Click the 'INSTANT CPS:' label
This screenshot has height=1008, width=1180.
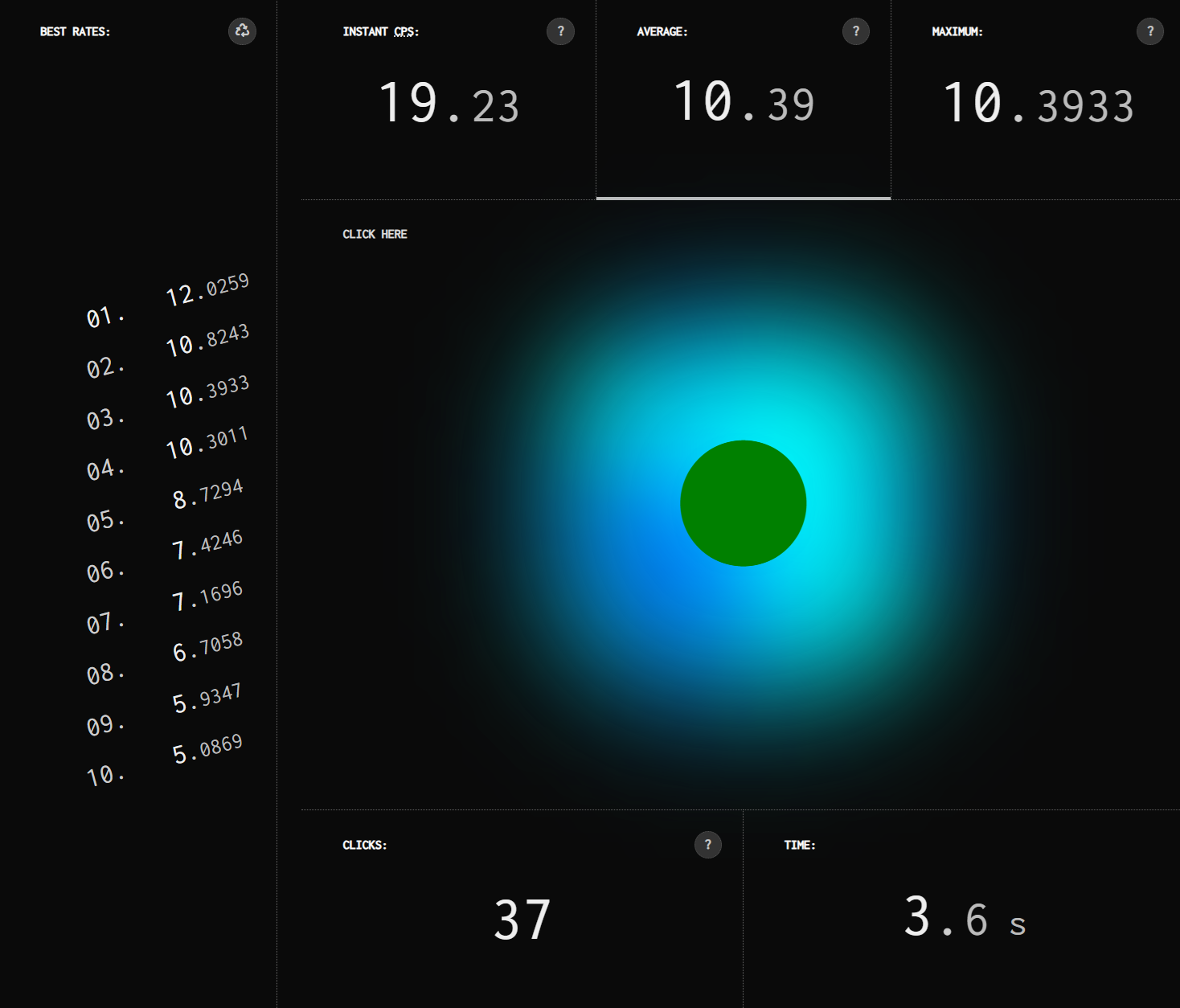[x=381, y=31]
